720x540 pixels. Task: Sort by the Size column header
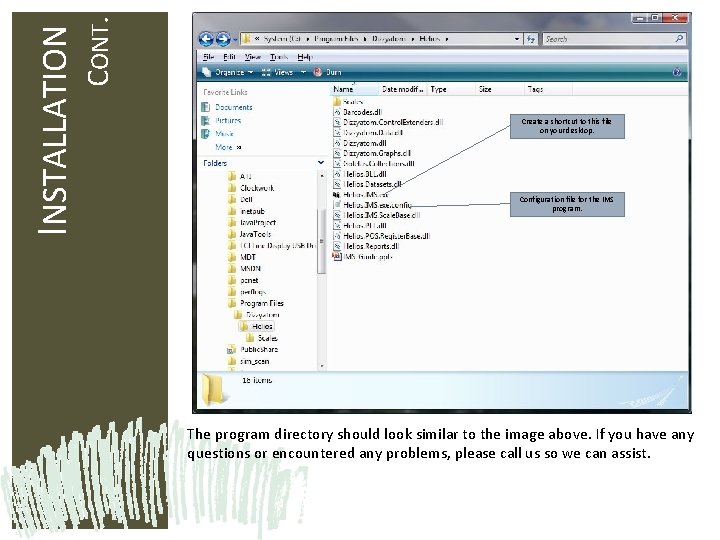click(x=500, y=89)
